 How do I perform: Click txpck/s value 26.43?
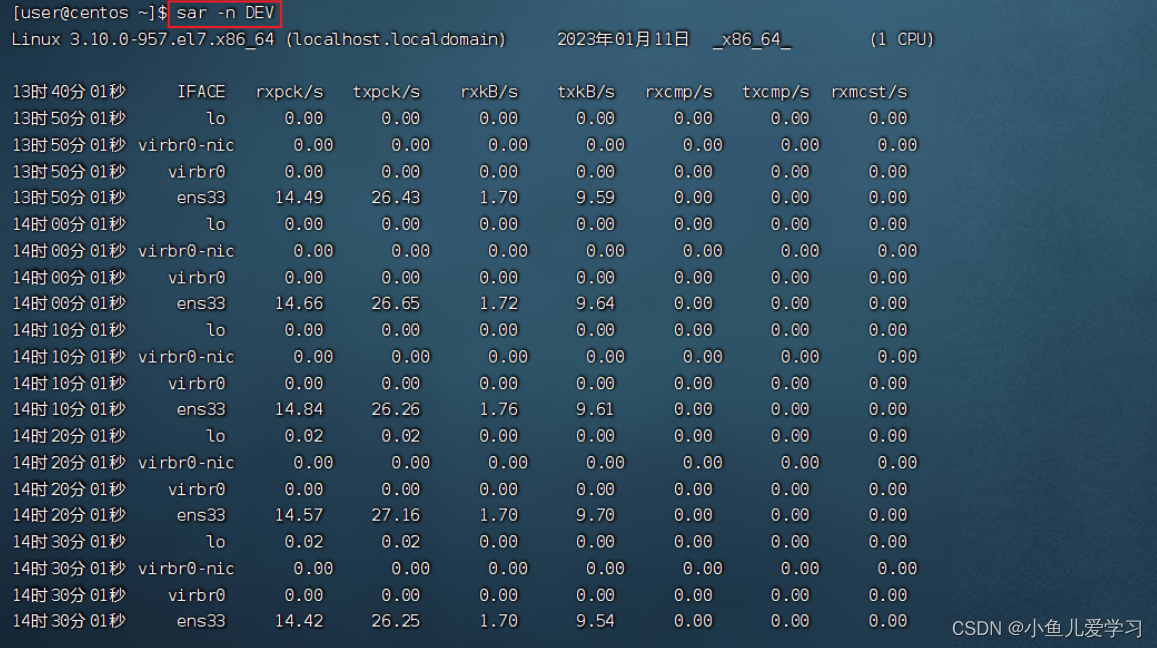pos(396,198)
